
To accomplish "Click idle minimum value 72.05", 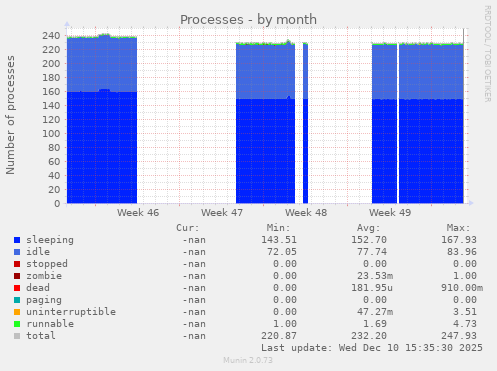I will click(x=282, y=252).
